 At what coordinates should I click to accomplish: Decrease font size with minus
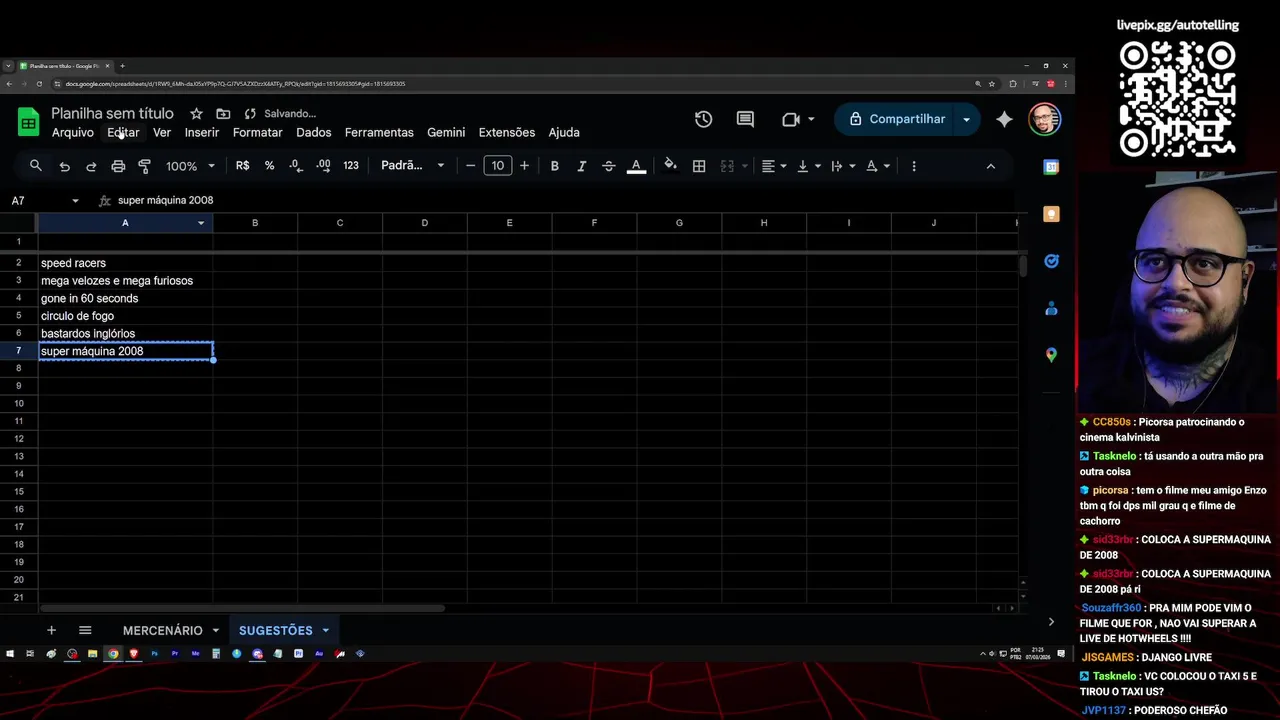tap(470, 166)
